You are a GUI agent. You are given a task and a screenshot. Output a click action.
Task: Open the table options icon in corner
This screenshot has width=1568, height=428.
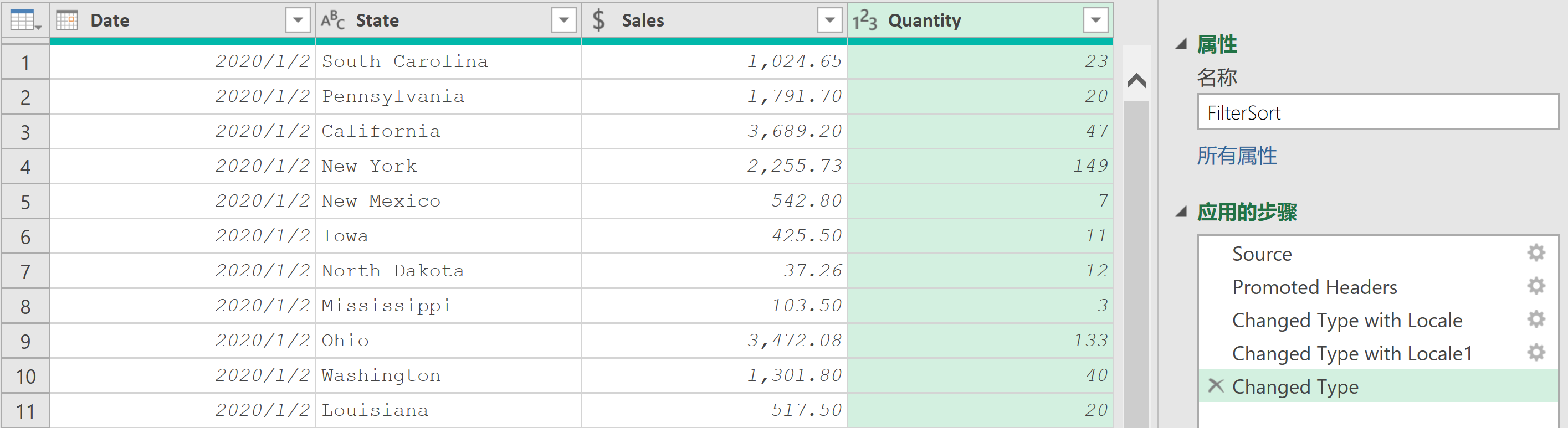pos(25,20)
